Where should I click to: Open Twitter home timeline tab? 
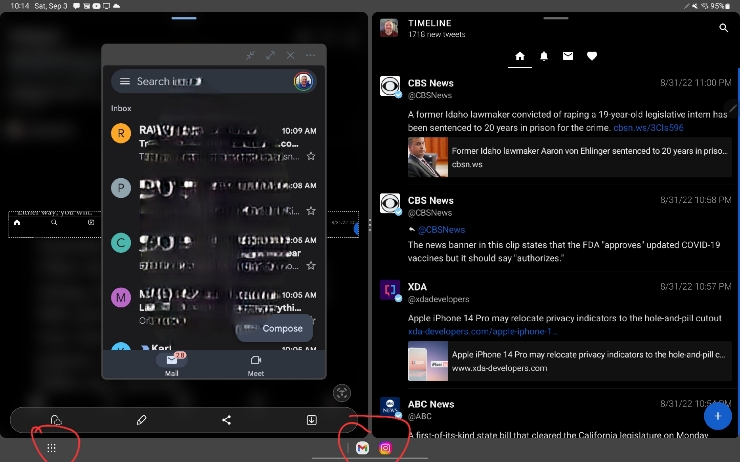[x=520, y=56]
